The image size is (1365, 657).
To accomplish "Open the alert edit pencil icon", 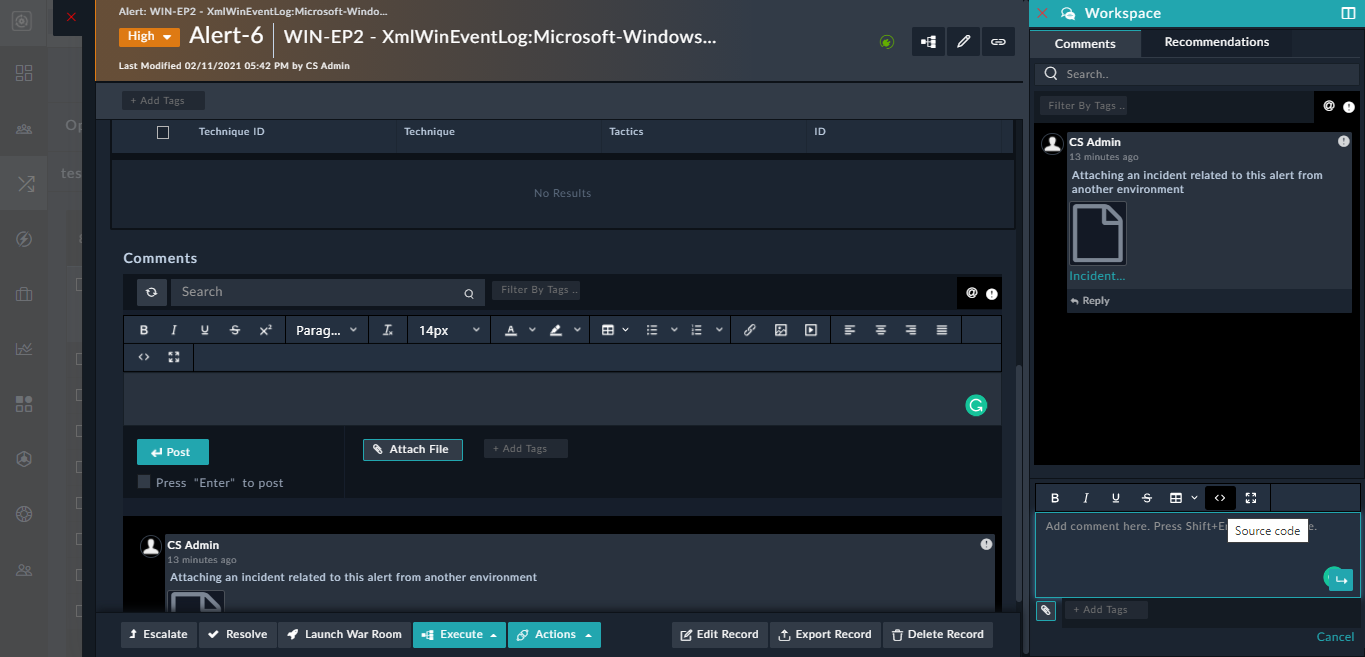I will point(963,41).
